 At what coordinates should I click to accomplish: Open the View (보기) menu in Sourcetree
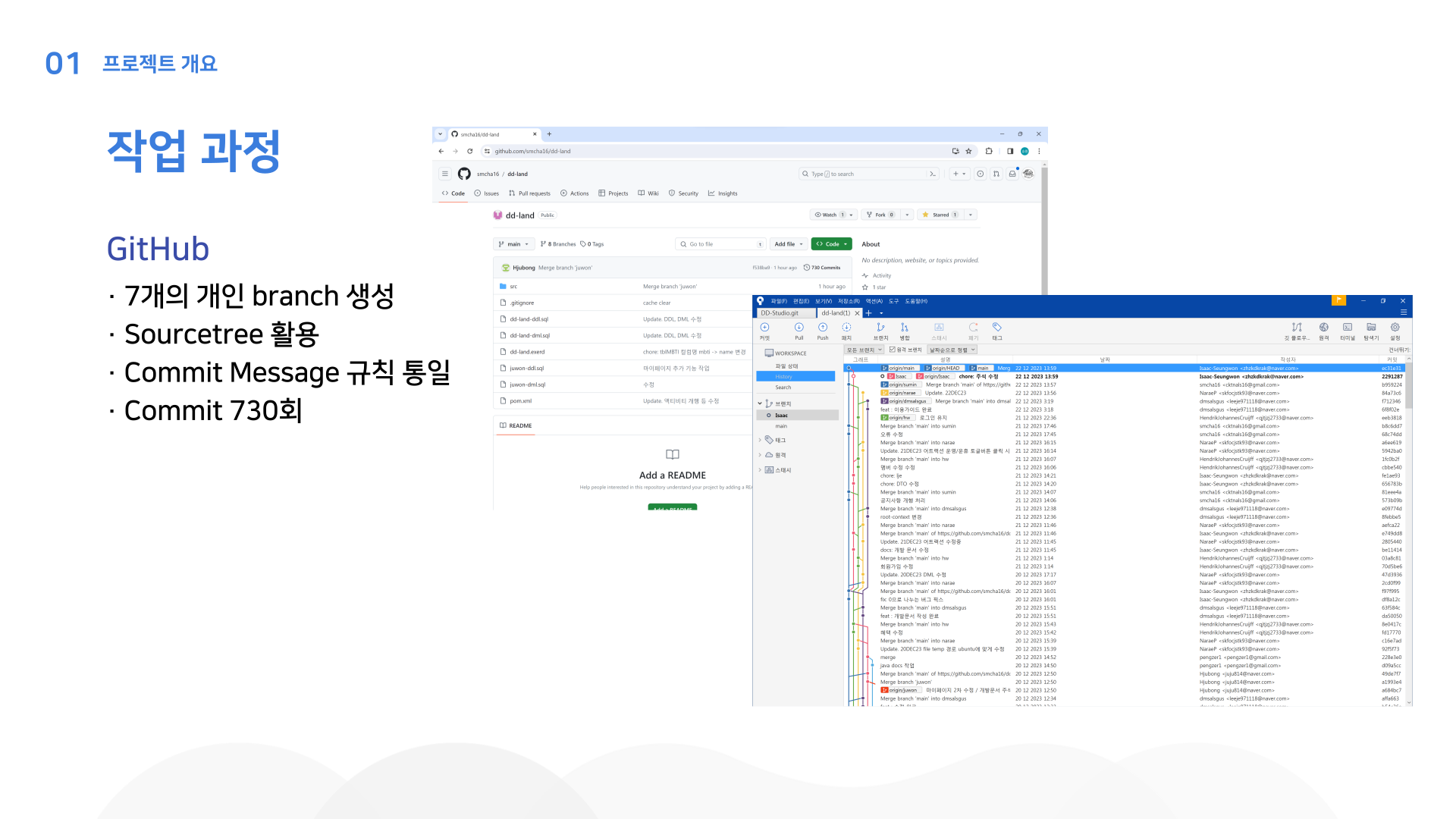click(824, 301)
